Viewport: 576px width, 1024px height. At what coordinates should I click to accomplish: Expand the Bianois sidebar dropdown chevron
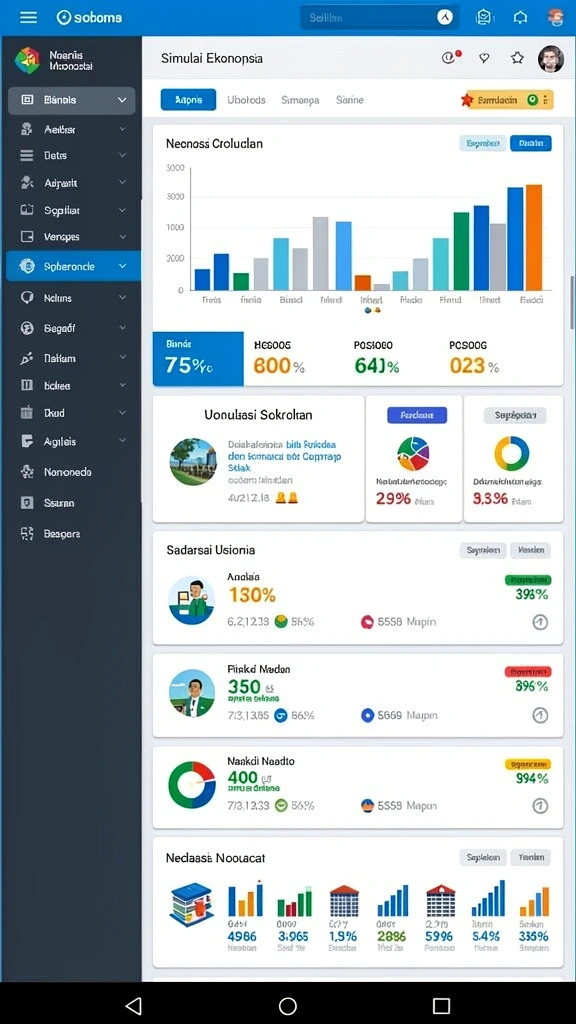(122, 100)
